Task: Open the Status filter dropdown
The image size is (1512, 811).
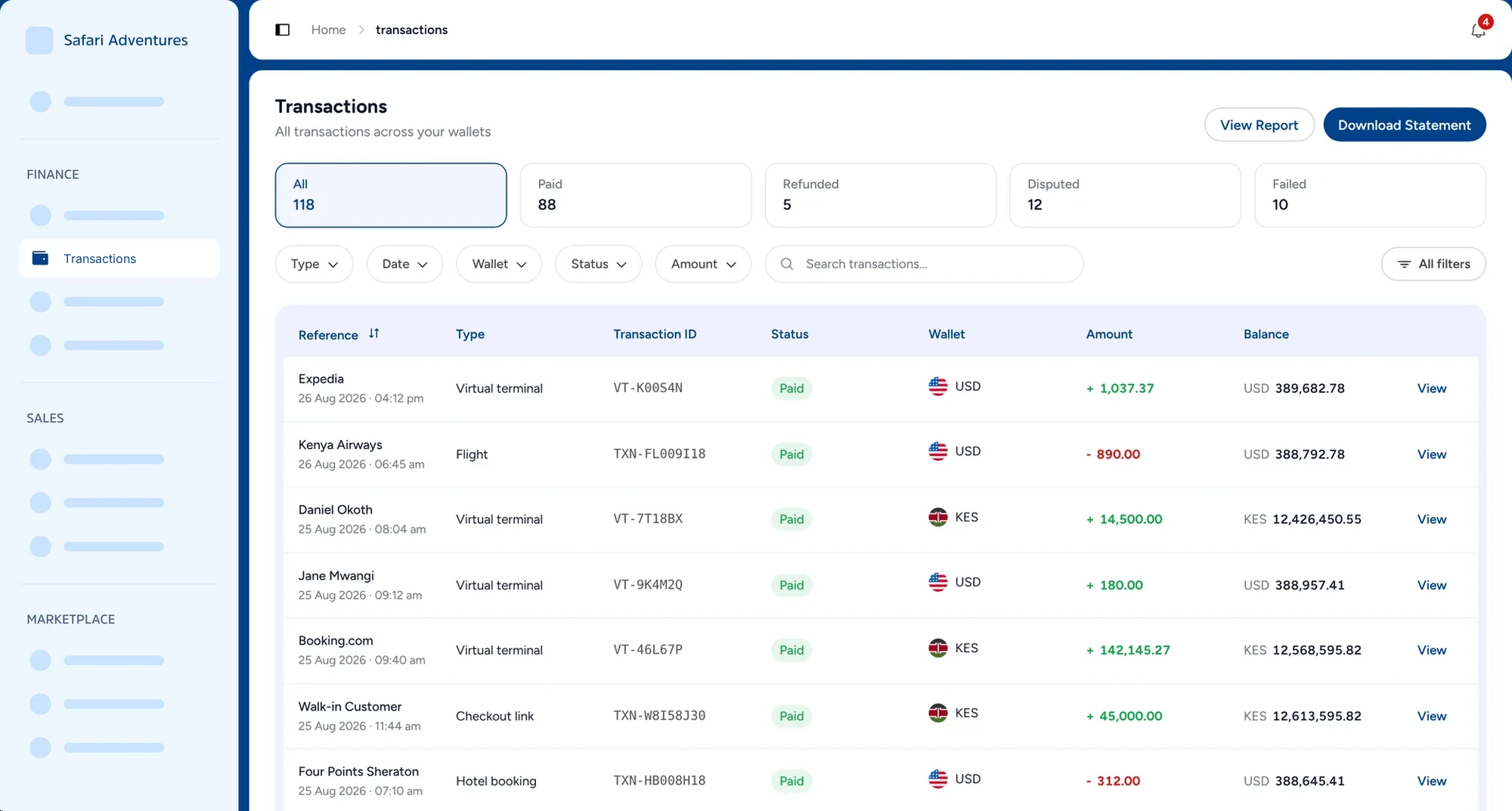Action: tap(598, 264)
